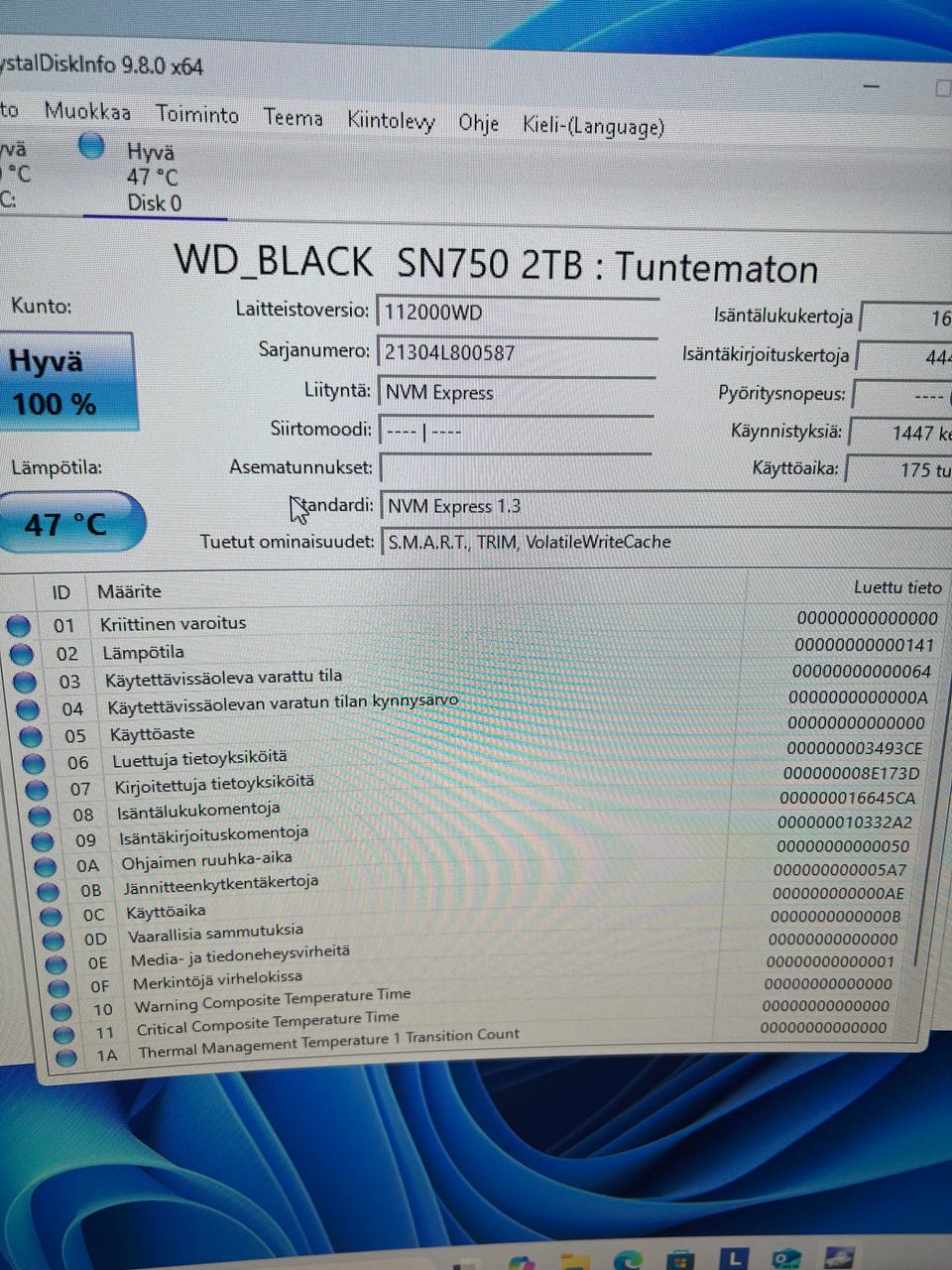
Task: Click the Liityntä field NVM Express
Action: coord(516,392)
